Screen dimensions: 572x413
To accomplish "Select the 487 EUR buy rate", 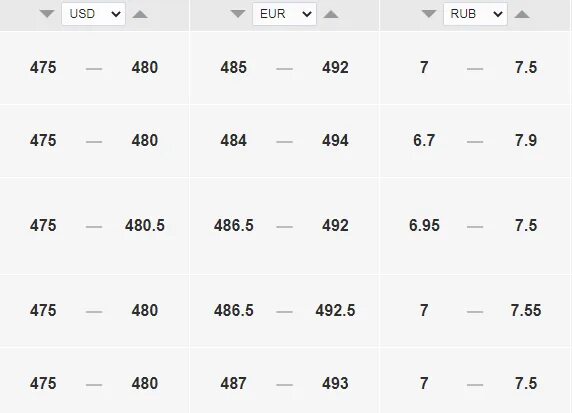I will coord(233,383).
